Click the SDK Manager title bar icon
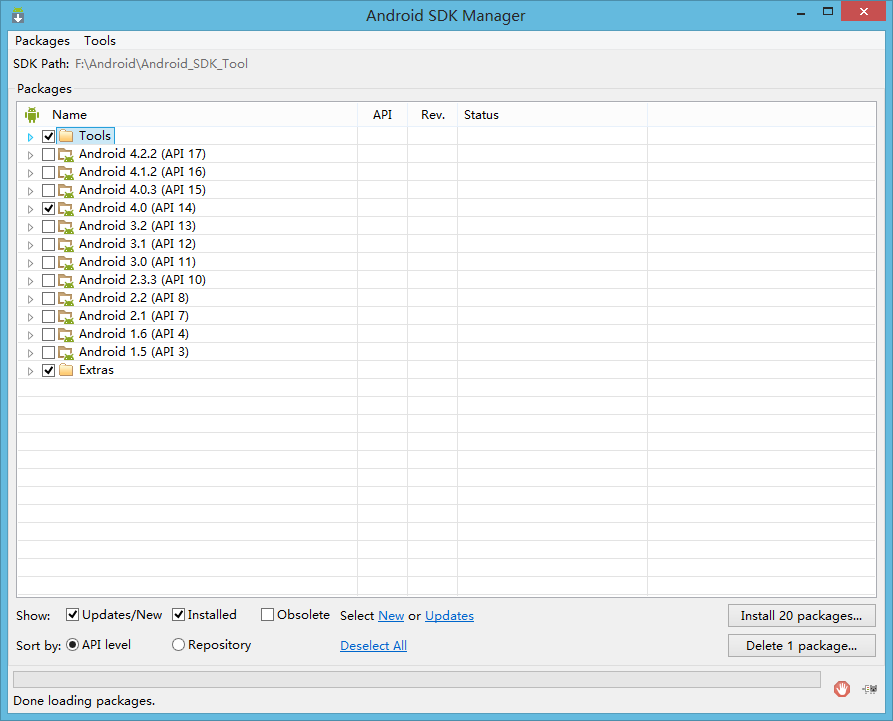This screenshot has width=893, height=721. point(18,15)
